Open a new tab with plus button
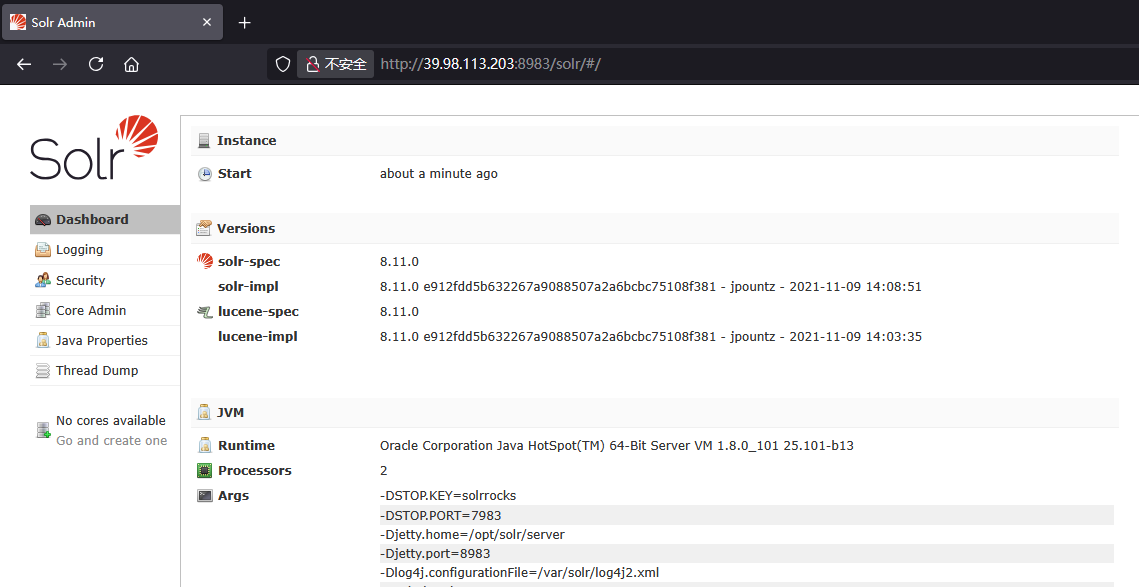The height and width of the screenshot is (587, 1139). 245,23
